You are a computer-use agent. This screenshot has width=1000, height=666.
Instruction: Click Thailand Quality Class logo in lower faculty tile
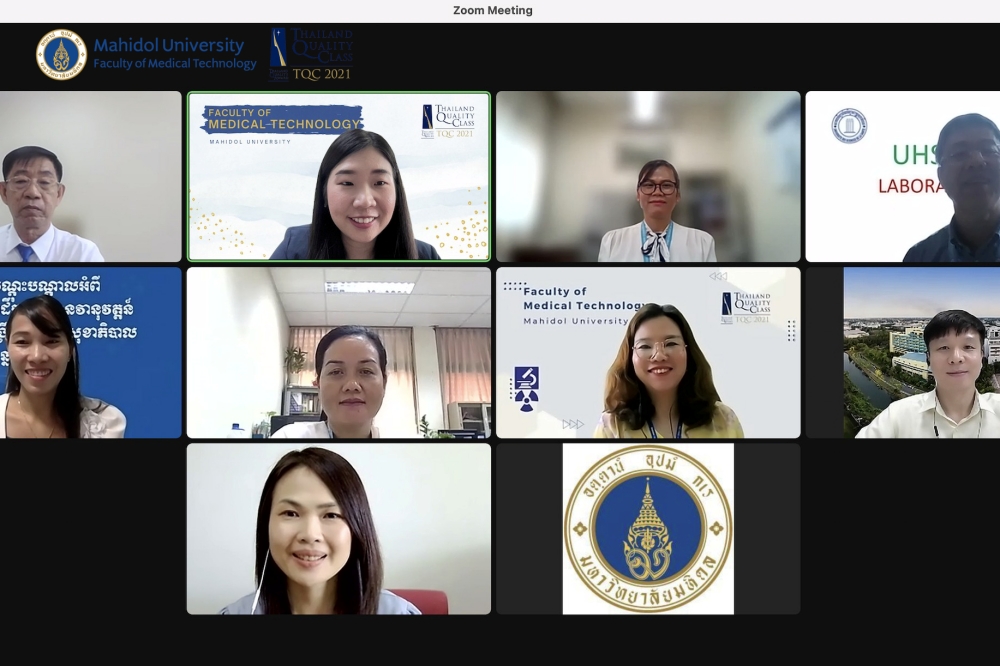tap(746, 307)
